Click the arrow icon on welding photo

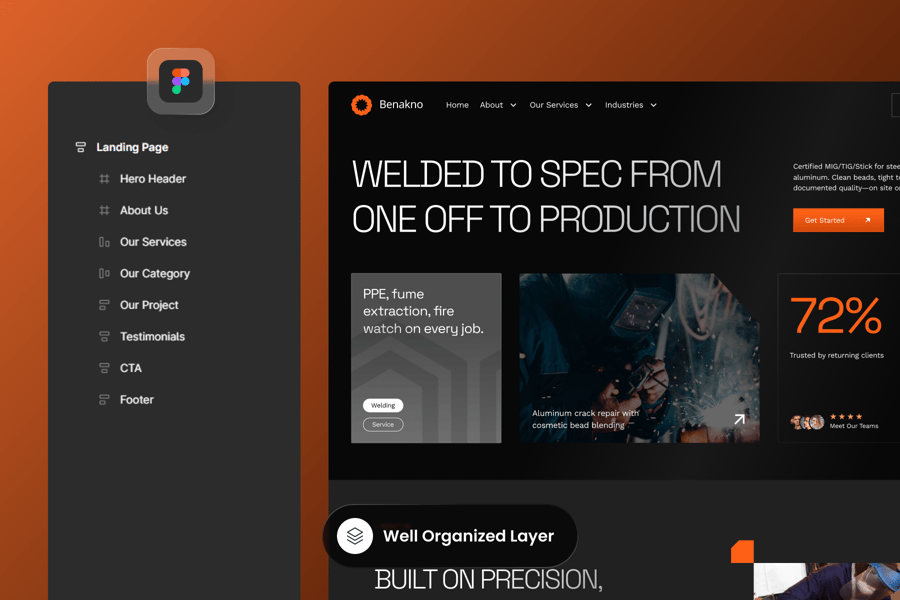tap(739, 419)
